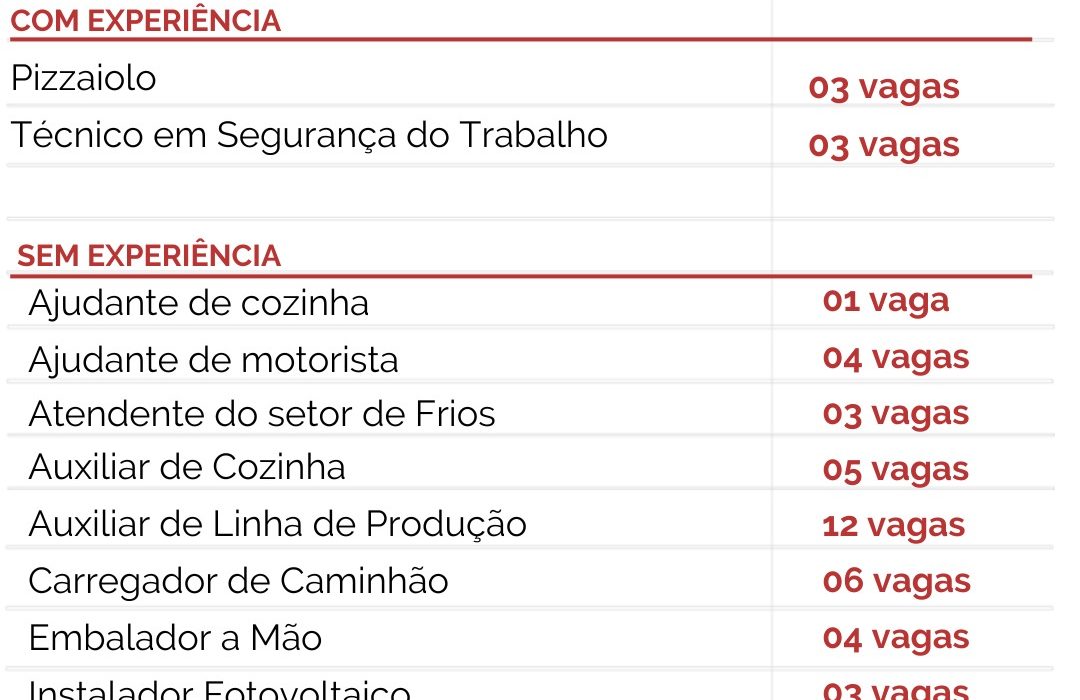Click vacancies for Técnico em Segurança do Trabalho

(884, 145)
